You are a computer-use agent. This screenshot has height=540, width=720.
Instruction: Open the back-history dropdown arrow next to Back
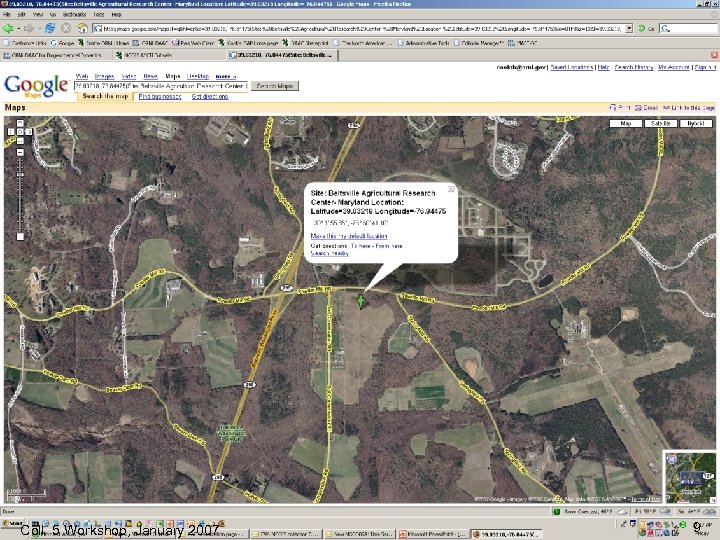coord(17,28)
